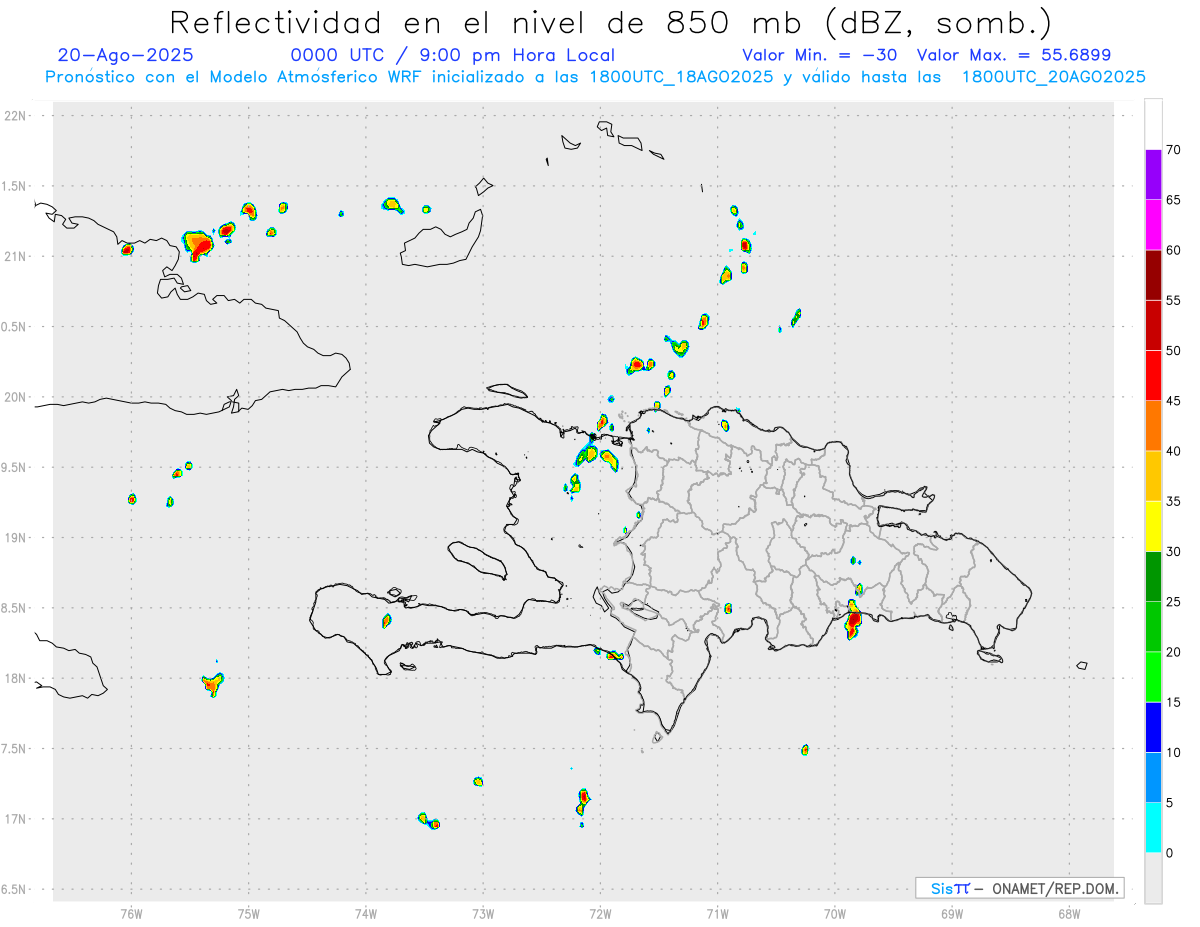Click the '5' value on the colorbar scale
Image resolution: width=1200 pixels, height=927 pixels.
pyautogui.click(x=1170, y=803)
